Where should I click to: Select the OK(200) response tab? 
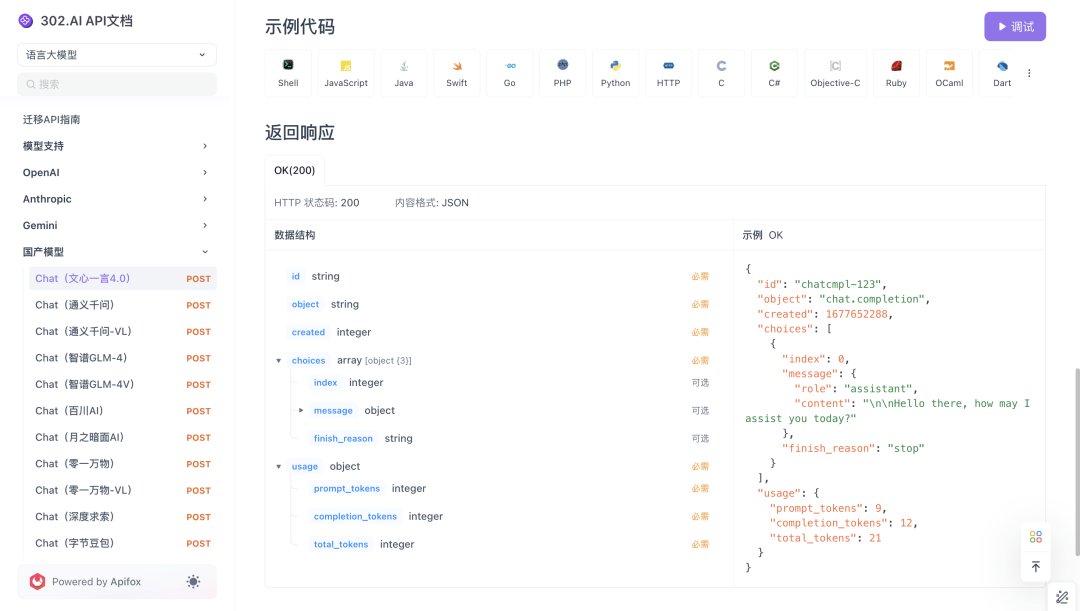(x=294, y=170)
